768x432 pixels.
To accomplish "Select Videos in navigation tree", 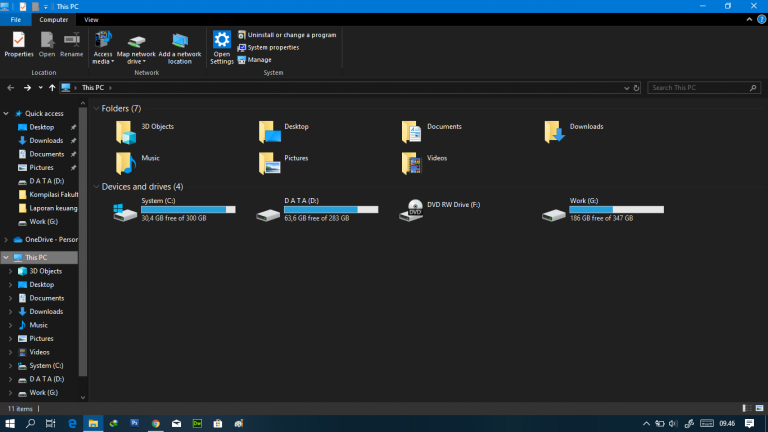I will [41, 352].
